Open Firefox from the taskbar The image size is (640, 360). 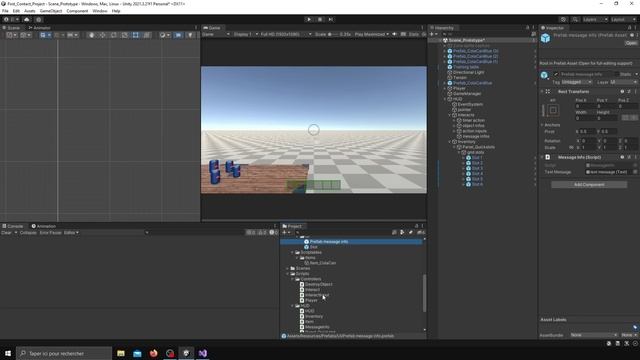tap(153, 353)
